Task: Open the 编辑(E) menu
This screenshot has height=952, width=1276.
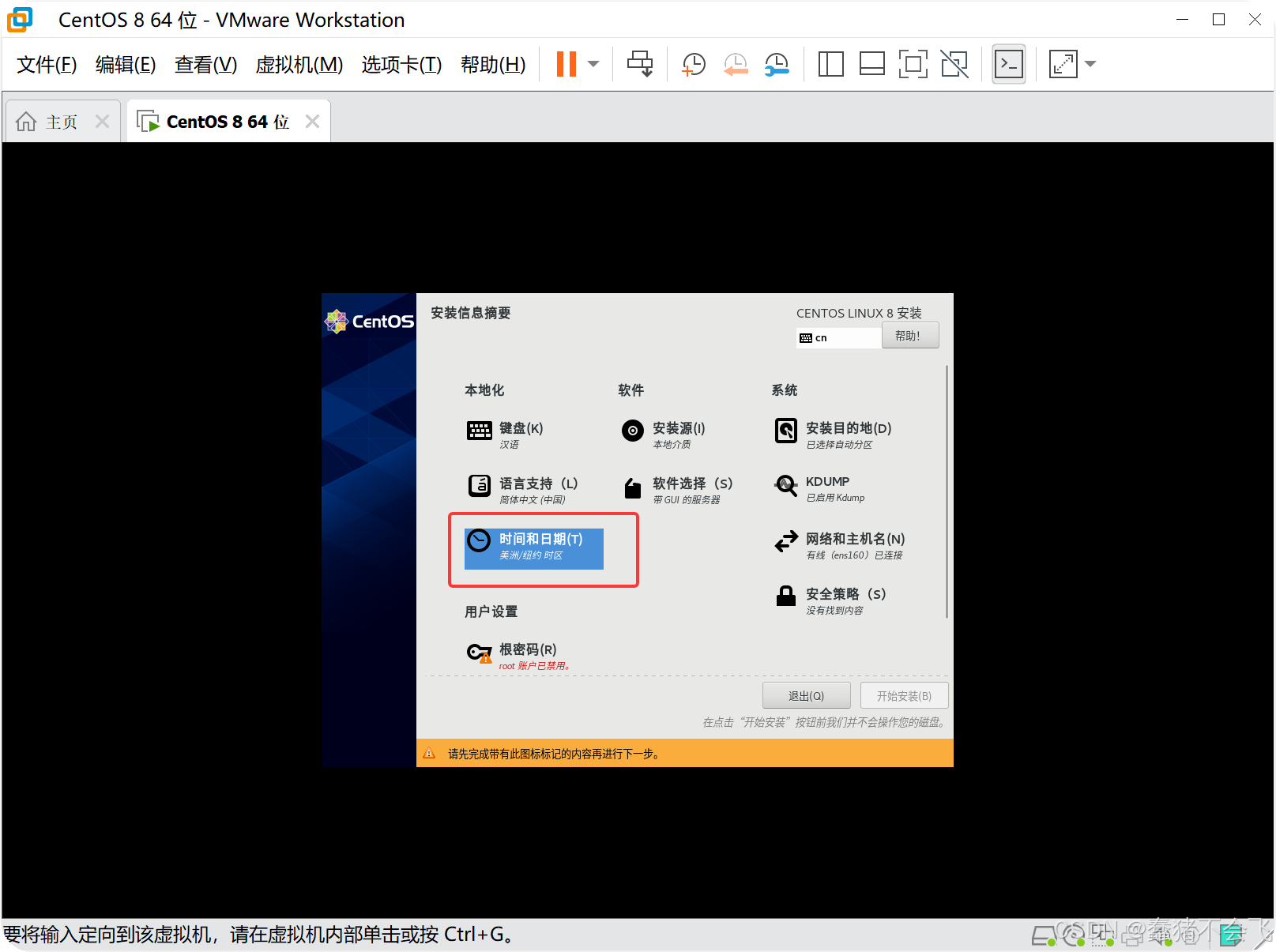Action: click(x=126, y=65)
